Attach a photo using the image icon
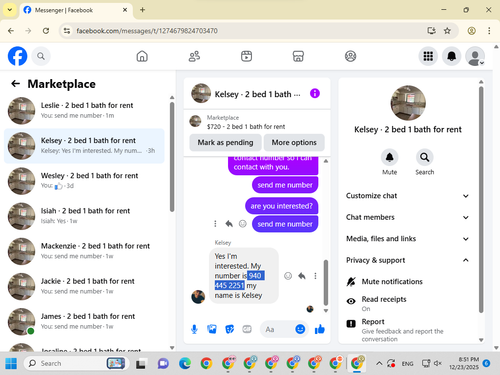 point(212,329)
